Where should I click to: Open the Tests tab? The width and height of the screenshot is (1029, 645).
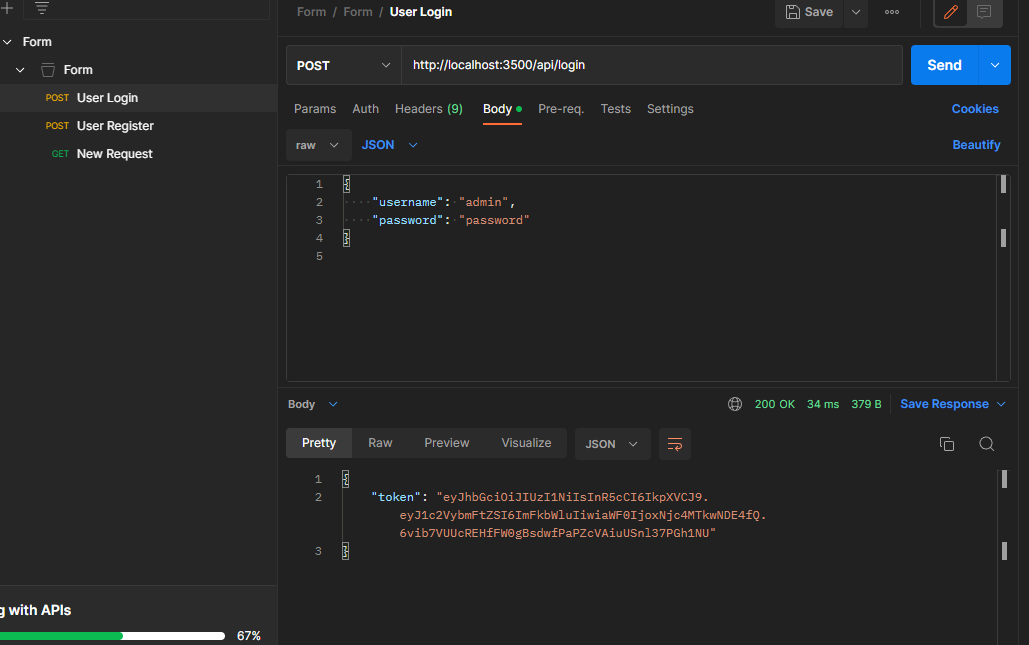(x=616, y=109)
